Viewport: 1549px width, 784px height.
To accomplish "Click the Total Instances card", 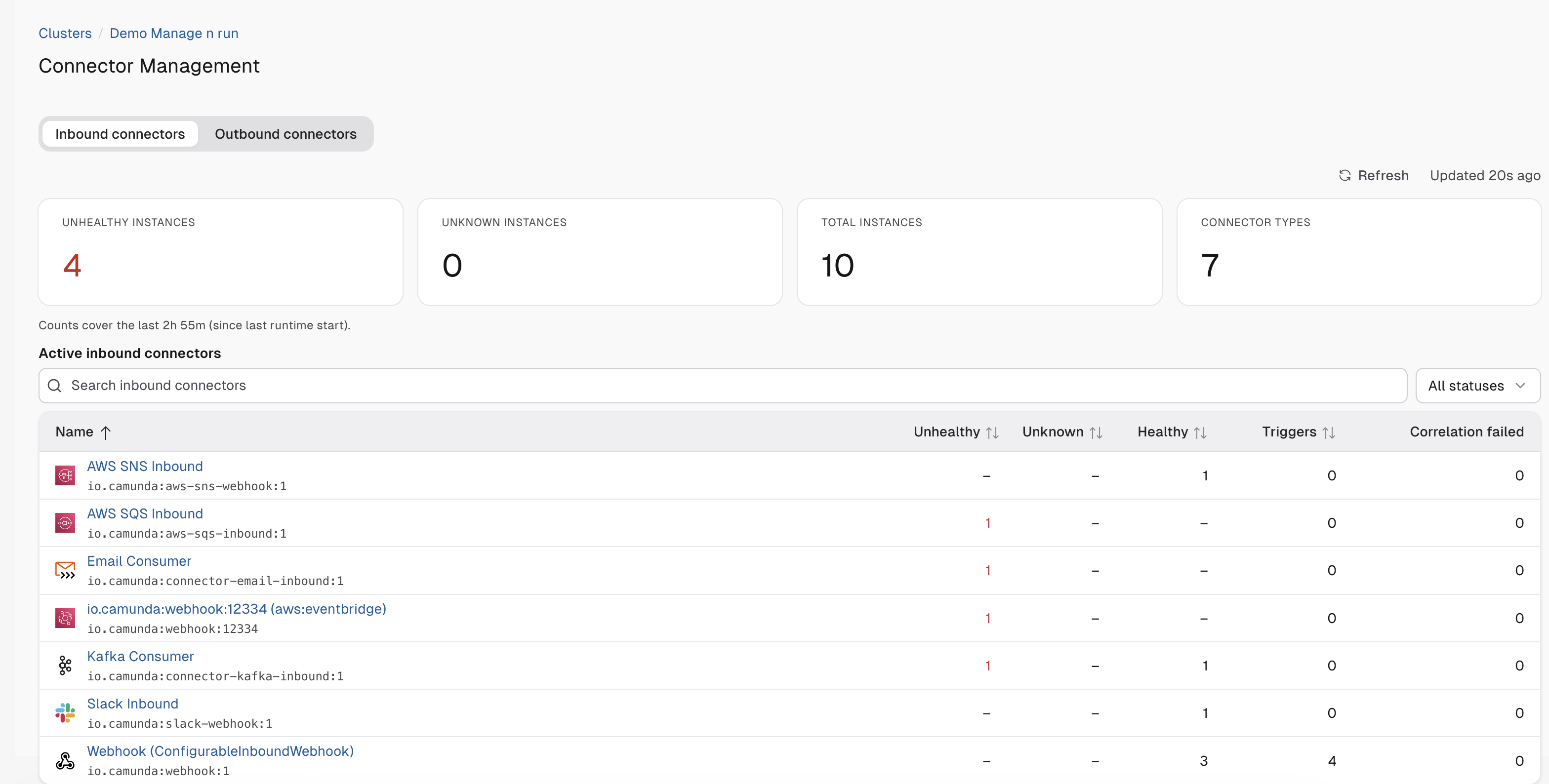I will coord(979,252).
